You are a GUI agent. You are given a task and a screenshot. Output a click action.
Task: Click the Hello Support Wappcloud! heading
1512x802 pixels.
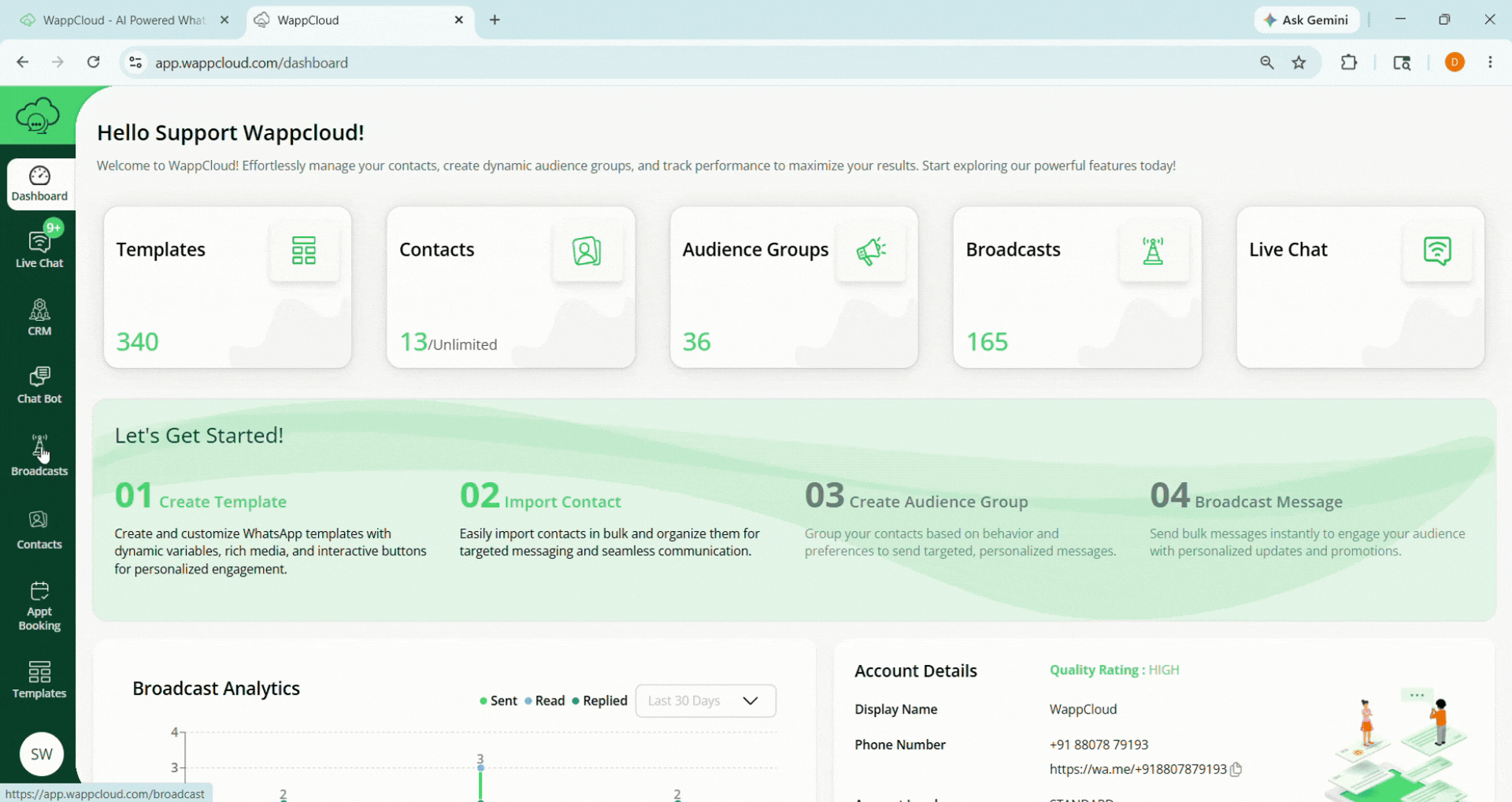click(231, 132)
